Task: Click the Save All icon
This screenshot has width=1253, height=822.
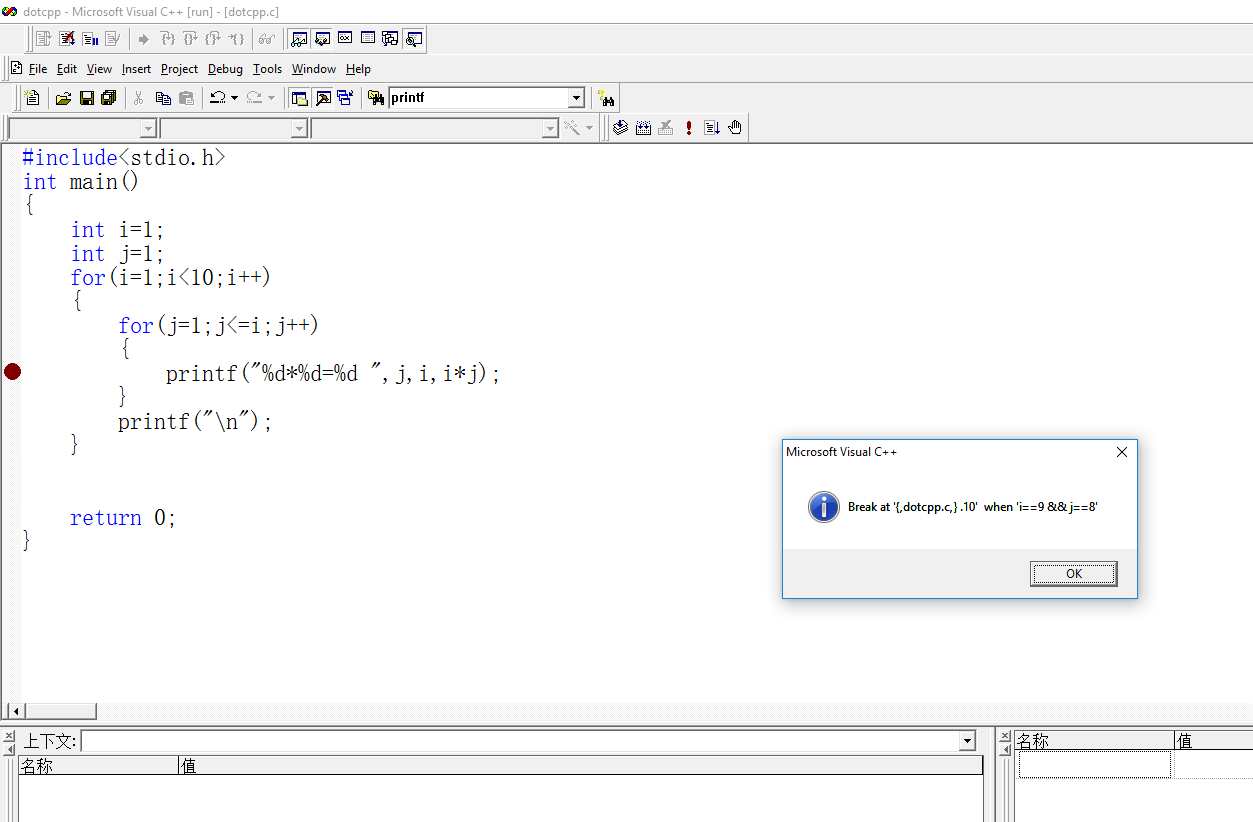Action: (x=109, y=98)
